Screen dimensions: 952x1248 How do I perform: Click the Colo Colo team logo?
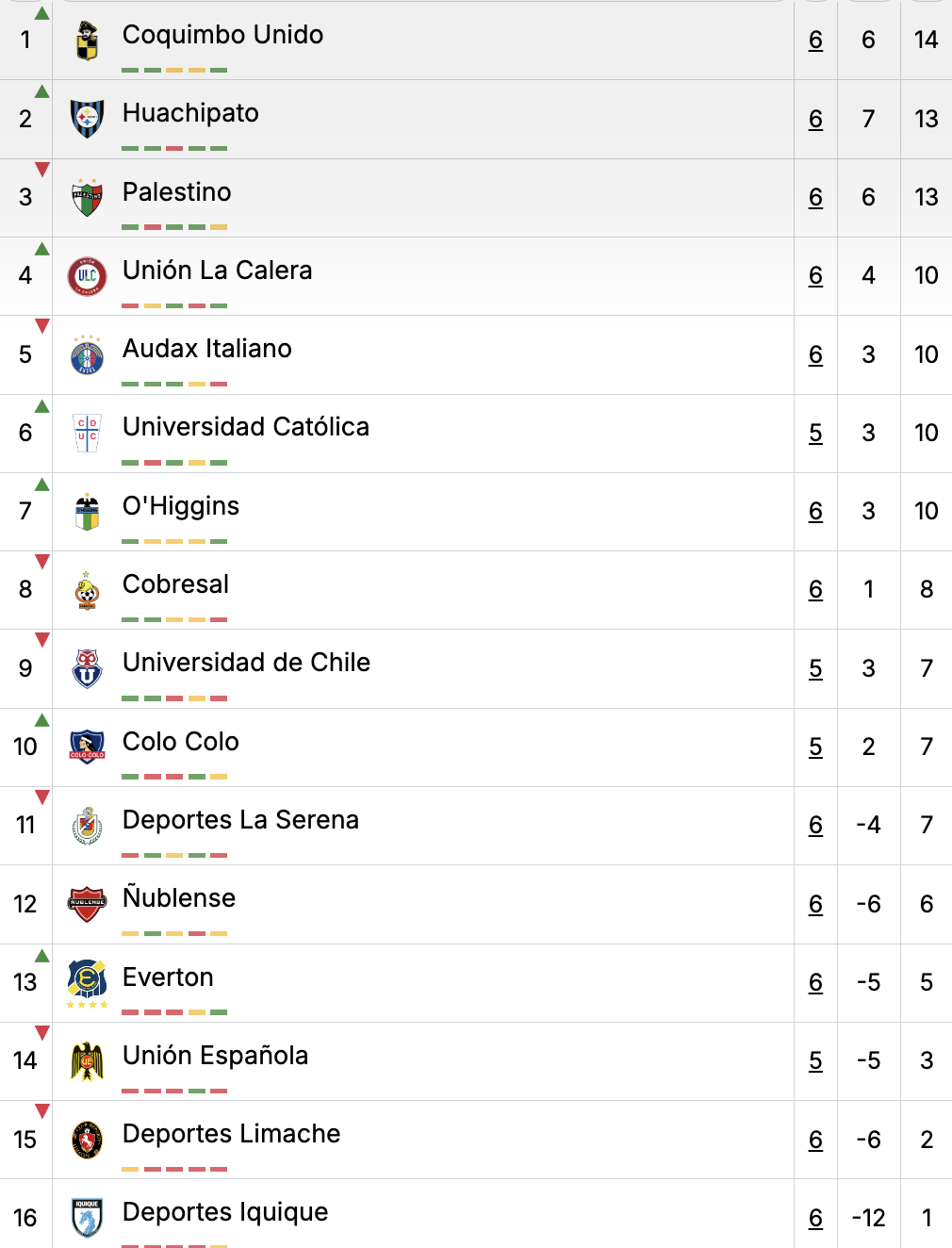coord(87,747)
